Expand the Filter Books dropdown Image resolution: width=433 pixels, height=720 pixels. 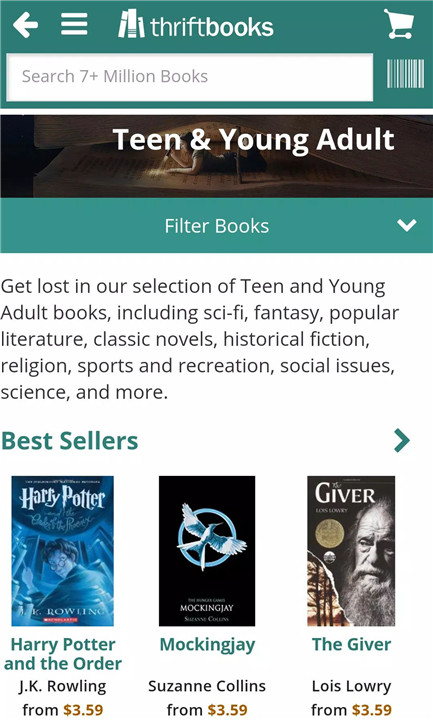coord(217,225)
